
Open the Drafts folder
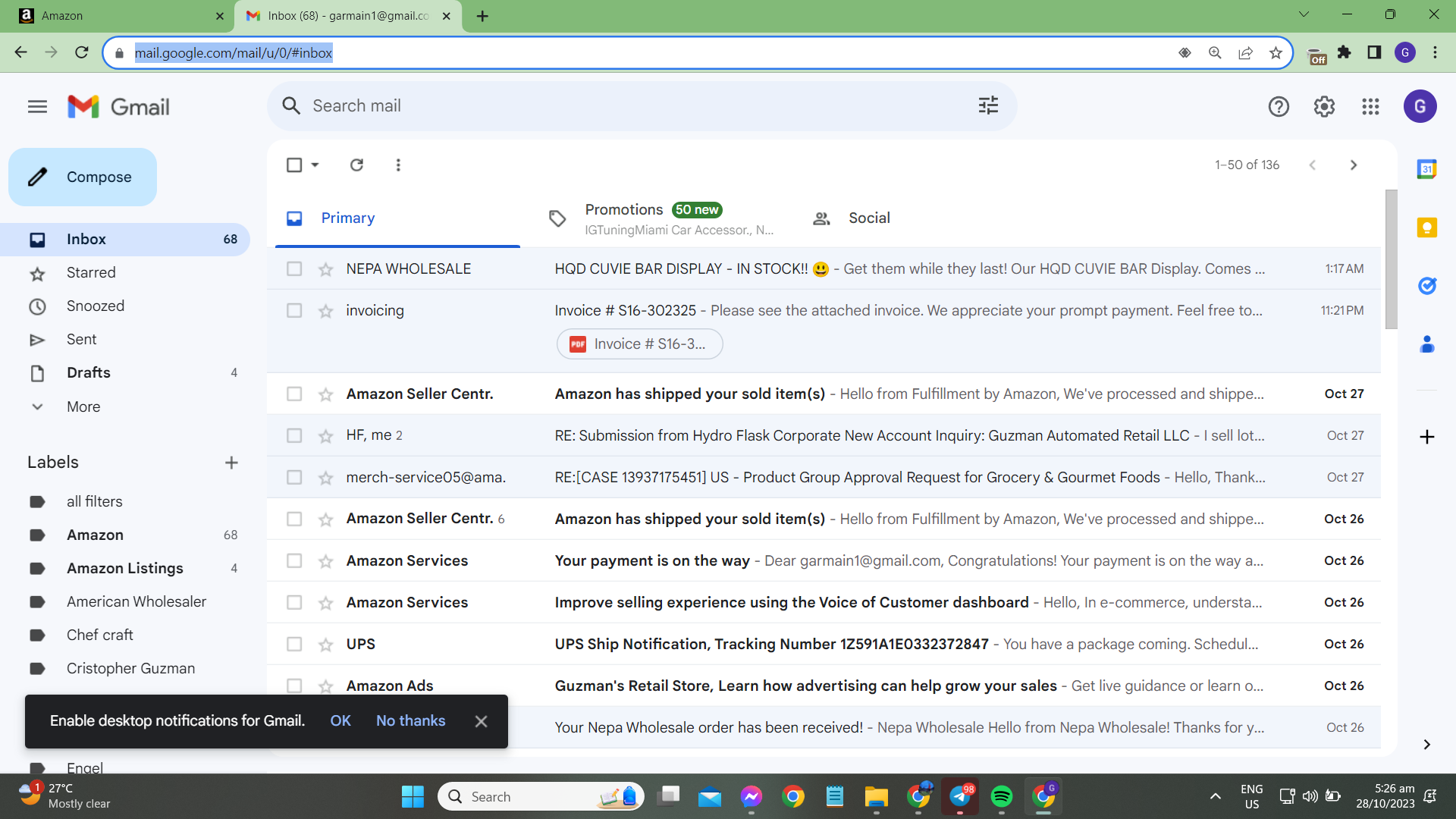tap(88, 373)
